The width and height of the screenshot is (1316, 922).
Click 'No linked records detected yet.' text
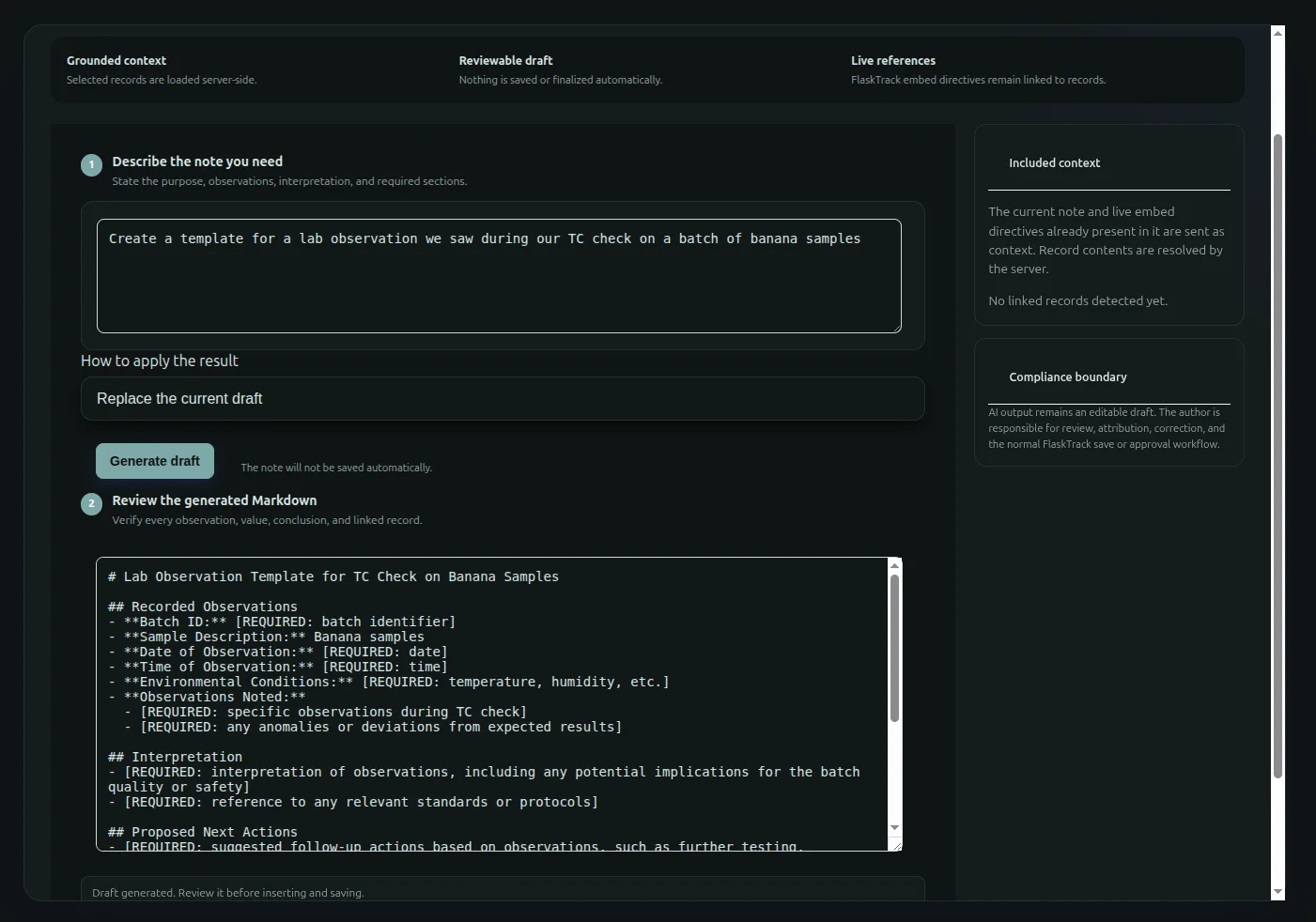point(1077,300)
